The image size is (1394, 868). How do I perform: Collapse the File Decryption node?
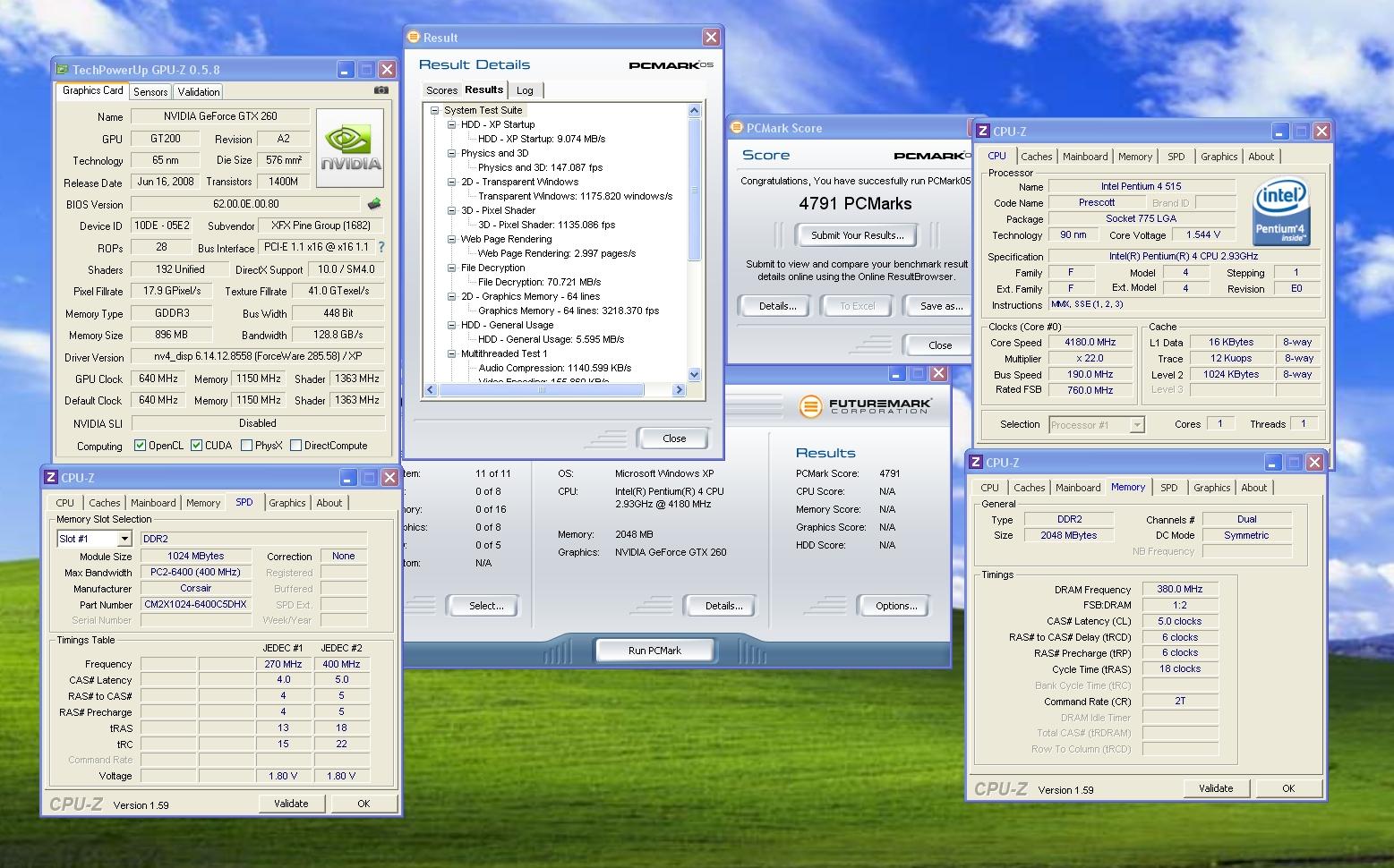[x=451, y=268]
